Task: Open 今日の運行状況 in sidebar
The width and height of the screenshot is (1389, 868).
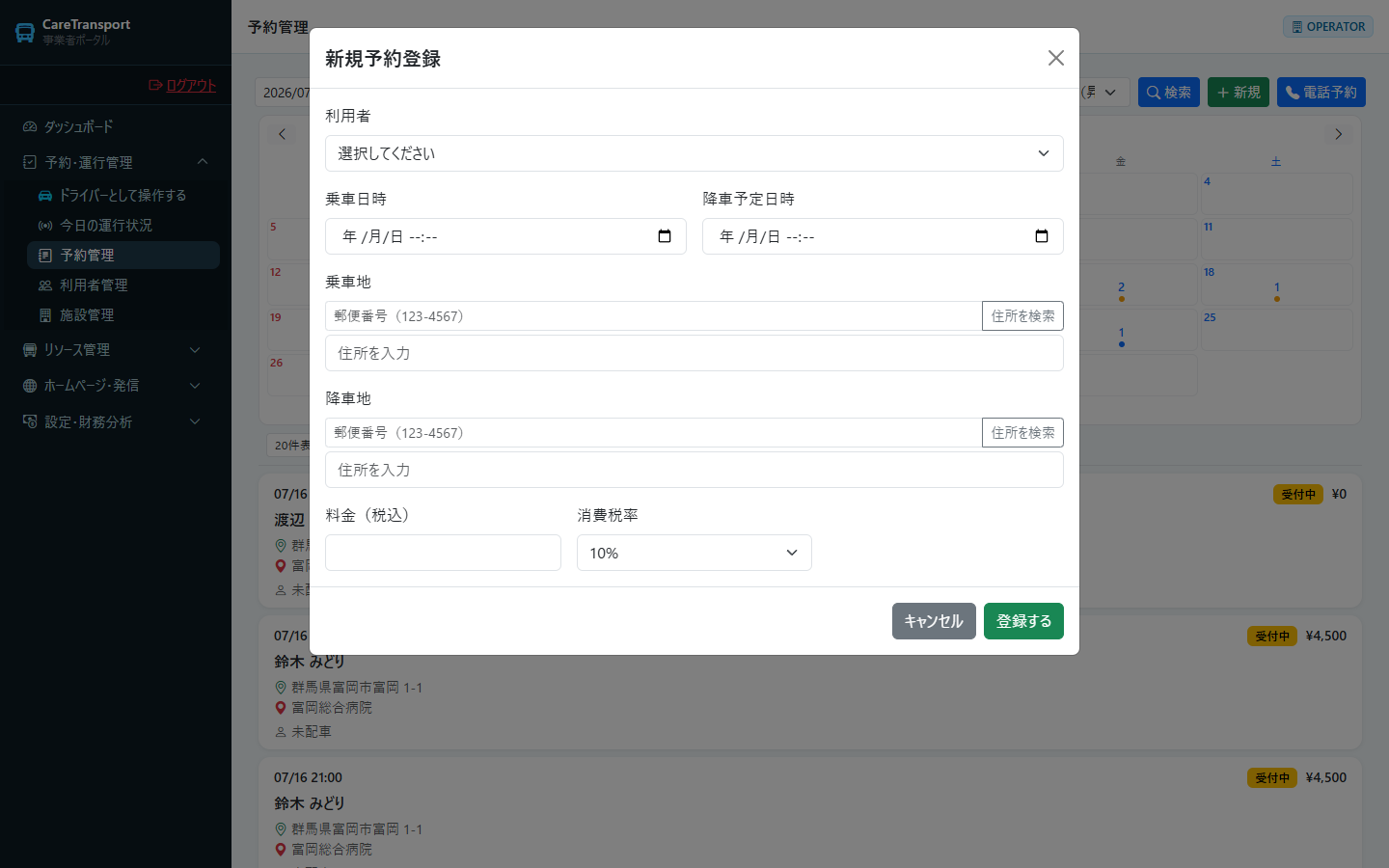Action: coord(123,225)
